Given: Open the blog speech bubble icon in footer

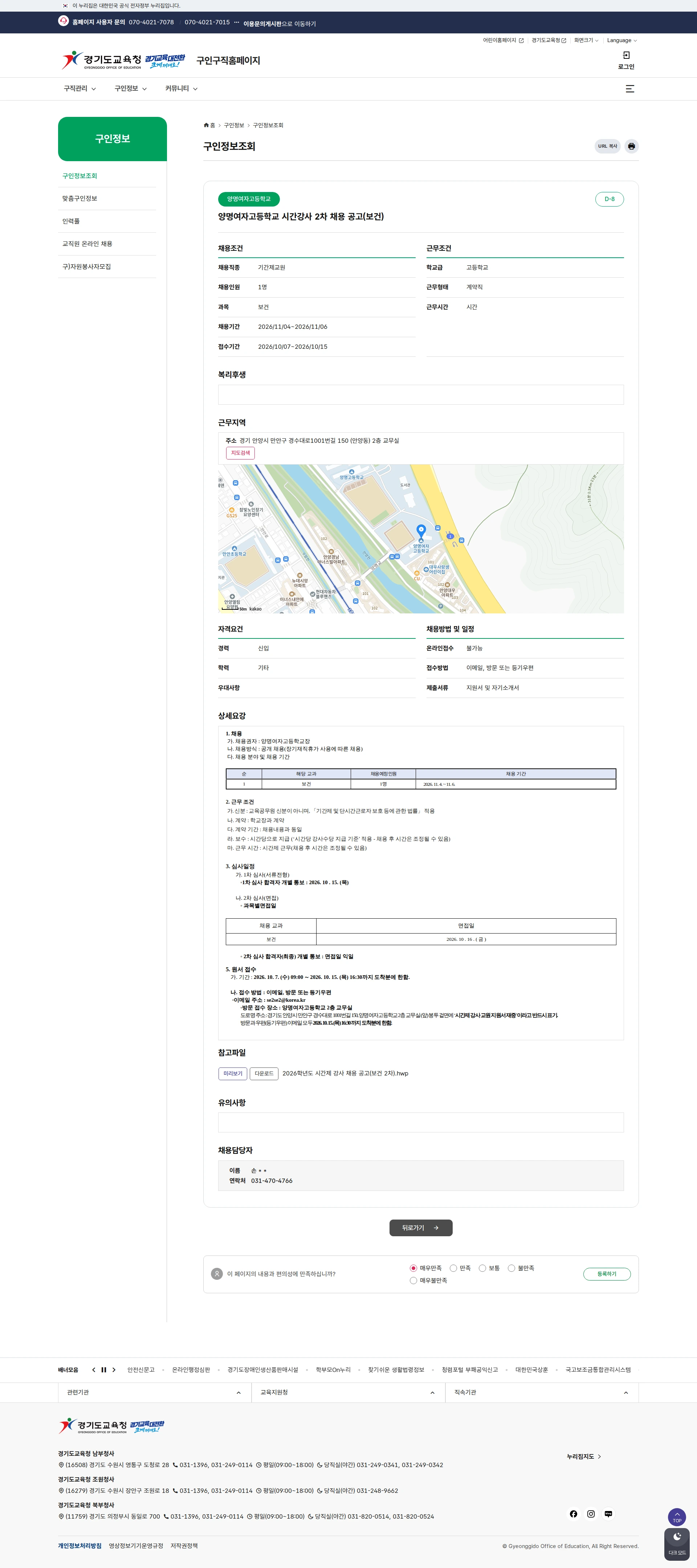Looking at the screenshot, I should [608, 1514].
